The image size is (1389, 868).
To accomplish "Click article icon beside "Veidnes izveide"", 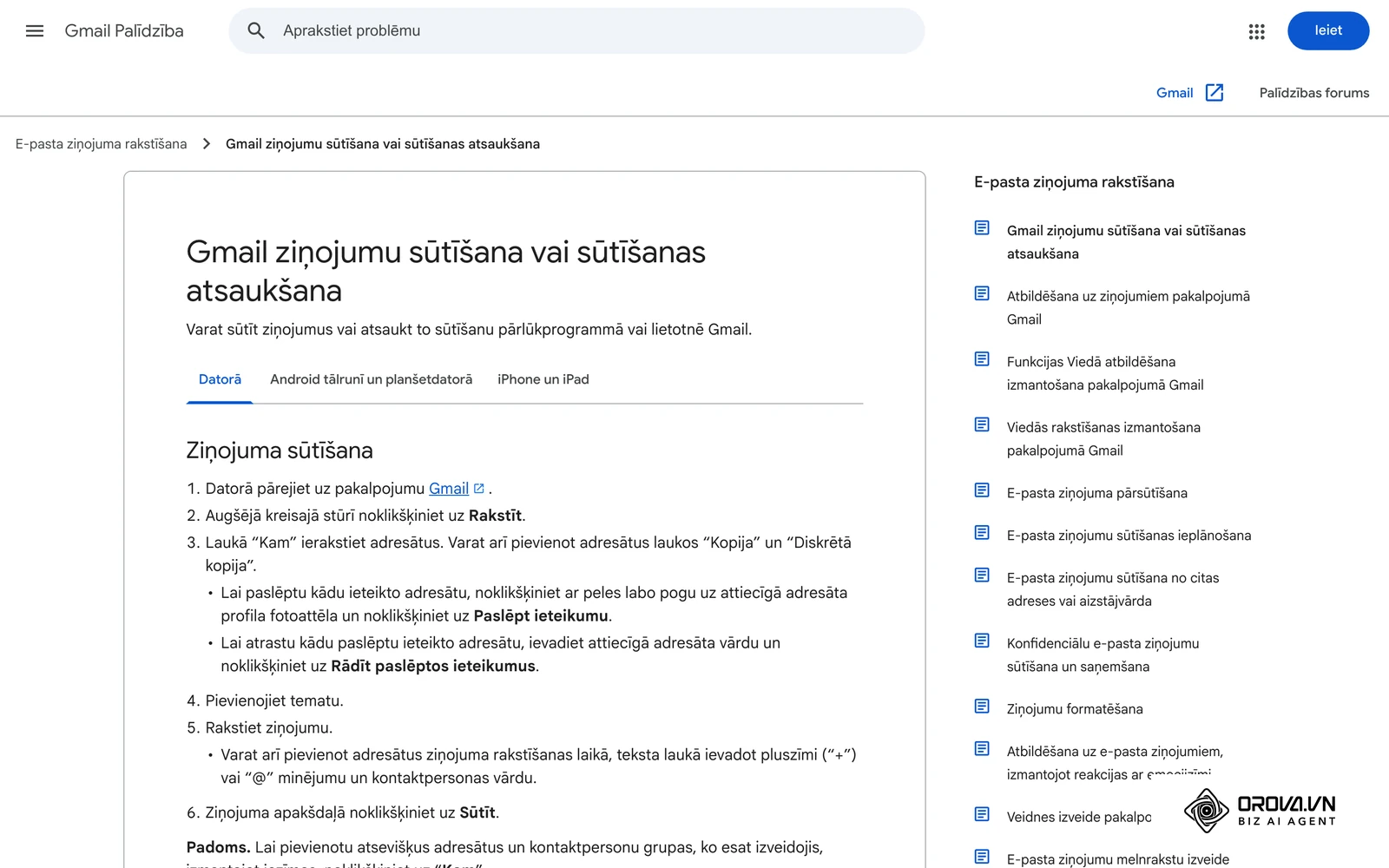I will [x=982, y=814].
